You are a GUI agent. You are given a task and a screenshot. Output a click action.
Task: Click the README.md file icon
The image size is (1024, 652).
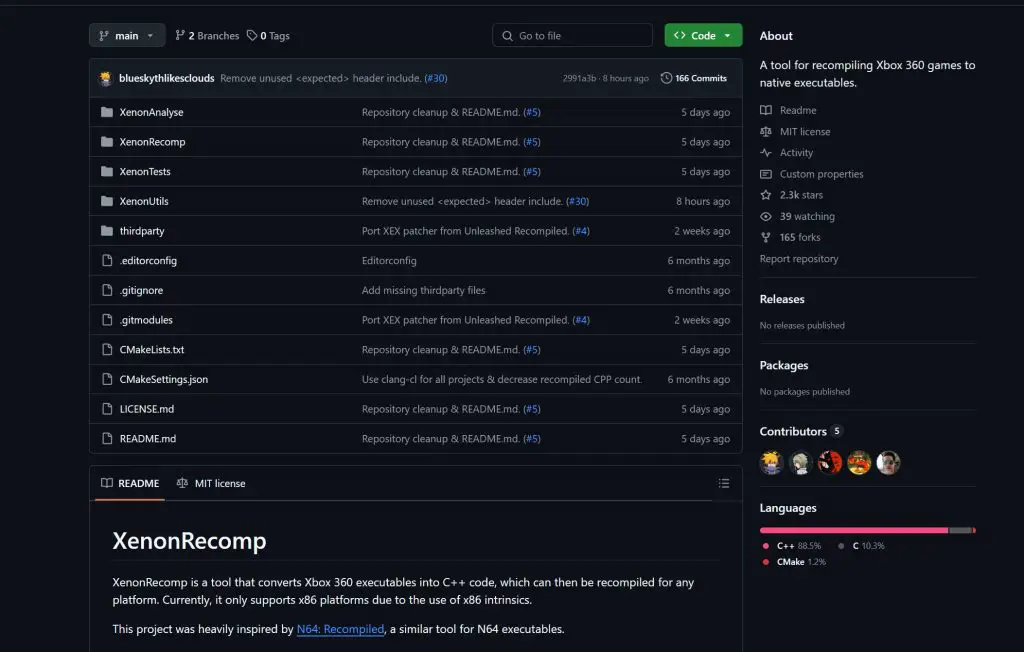107,439
